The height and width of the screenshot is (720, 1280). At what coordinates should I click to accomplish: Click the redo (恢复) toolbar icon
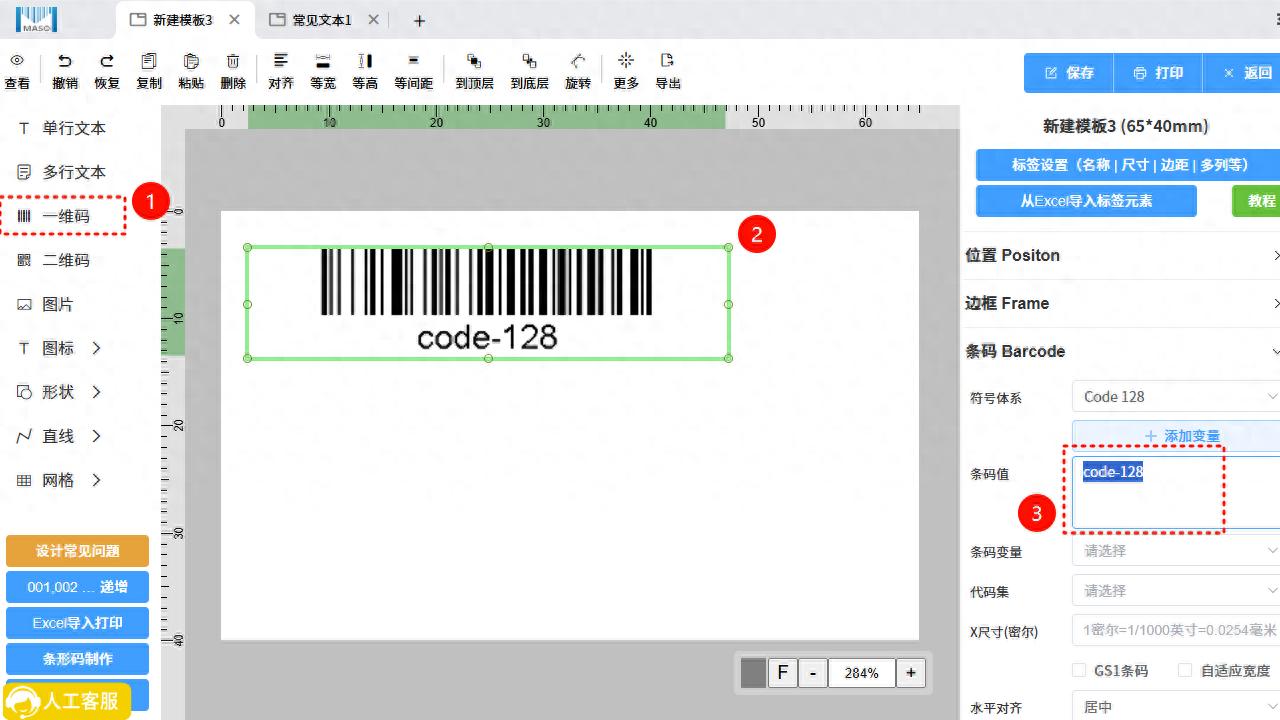coord(107,62)
